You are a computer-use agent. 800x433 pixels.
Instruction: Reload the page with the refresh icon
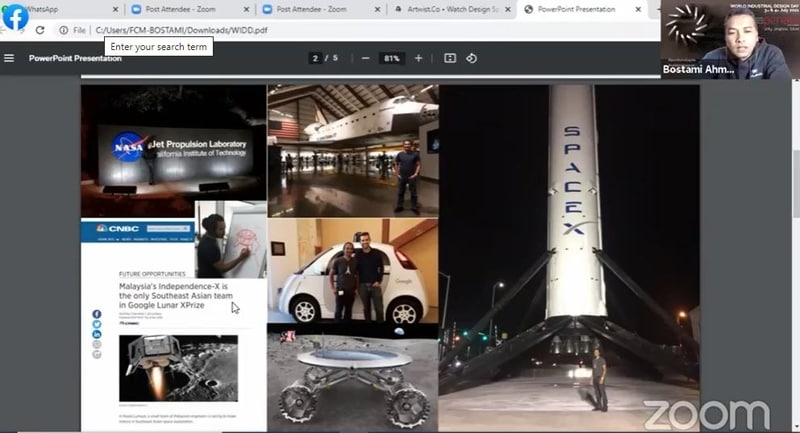click(x=40, y=30)
